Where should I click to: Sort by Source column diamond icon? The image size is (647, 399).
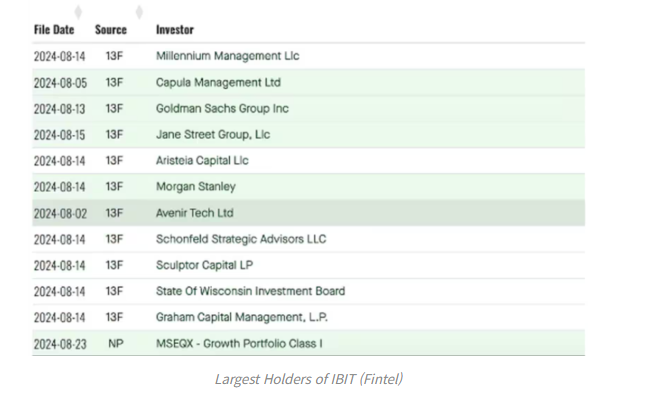pos(139,12)
